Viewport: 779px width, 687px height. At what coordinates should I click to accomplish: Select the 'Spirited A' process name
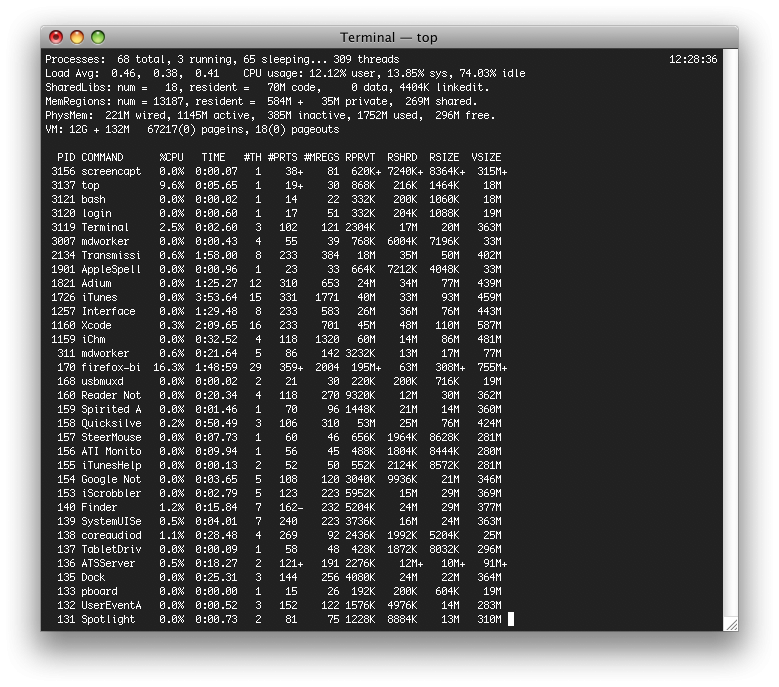pyautogui.click(x=111, y=409)
